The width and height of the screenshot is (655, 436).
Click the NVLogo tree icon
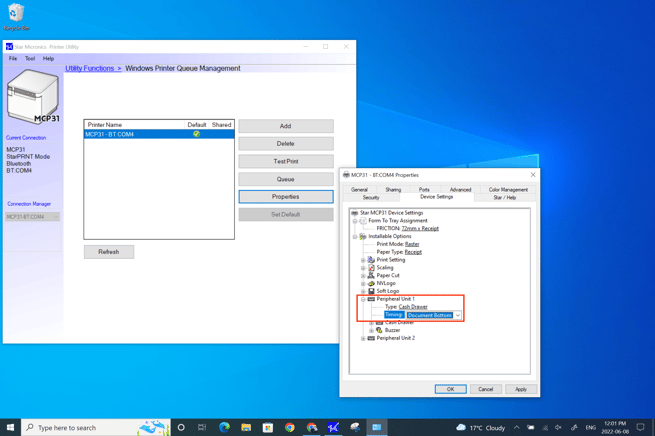pyautogui.click(x=371, y=283)
